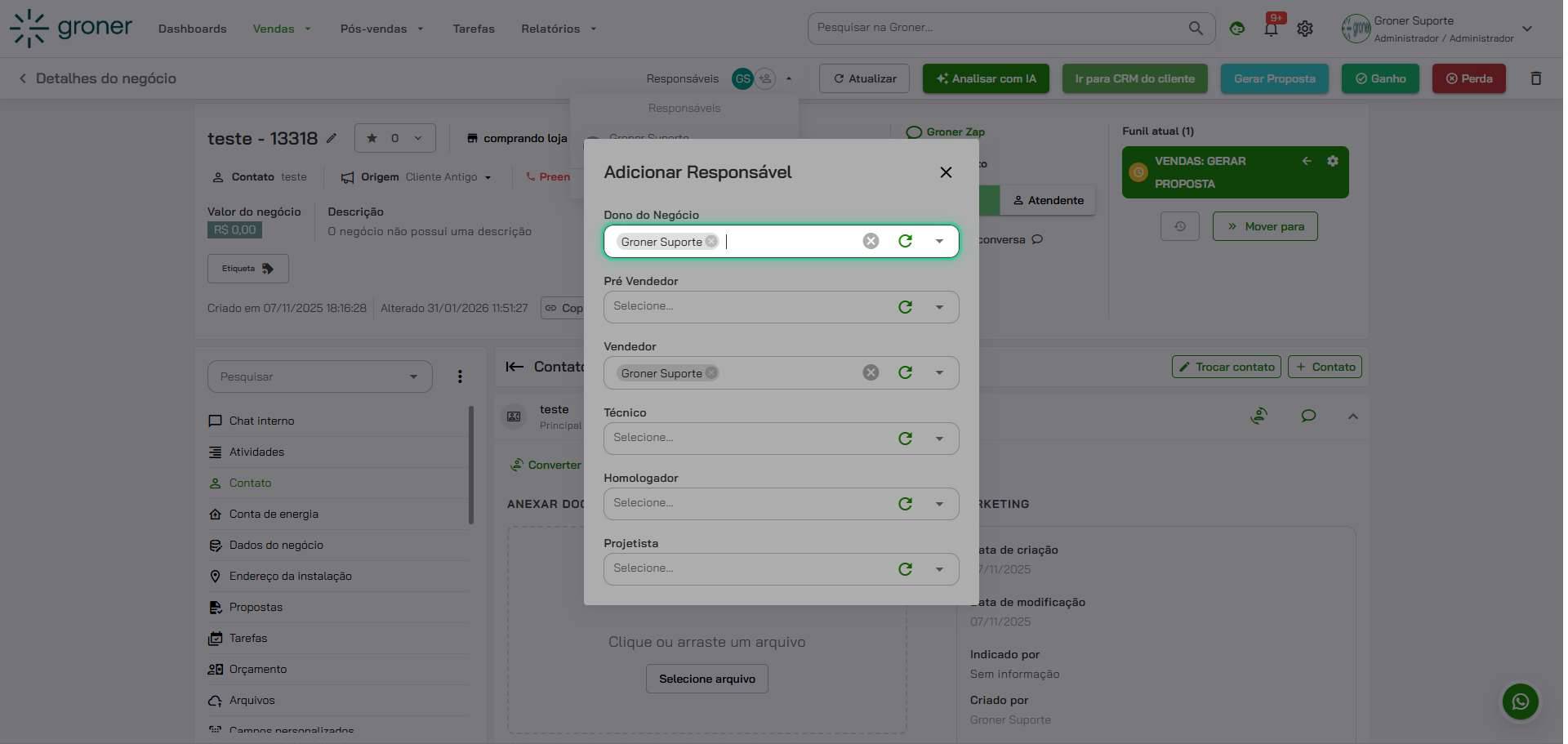This screenshot has width=1568, height=744.
Task: Open the settings gear in header
Action: [1305, 29]
